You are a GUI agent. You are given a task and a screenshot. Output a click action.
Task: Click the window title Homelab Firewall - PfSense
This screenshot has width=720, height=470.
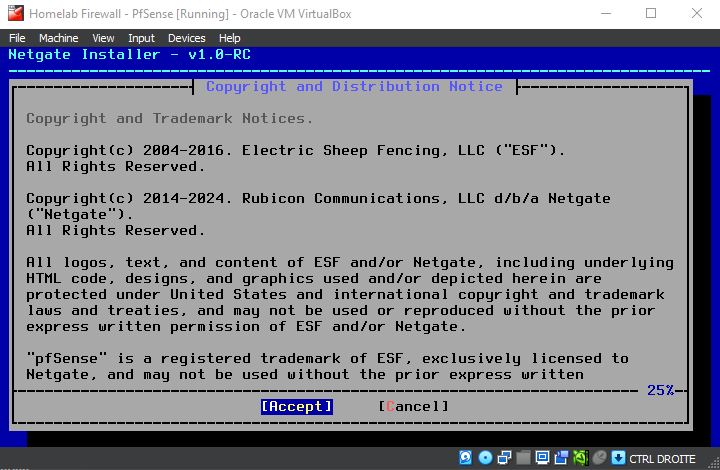[190, 14]
